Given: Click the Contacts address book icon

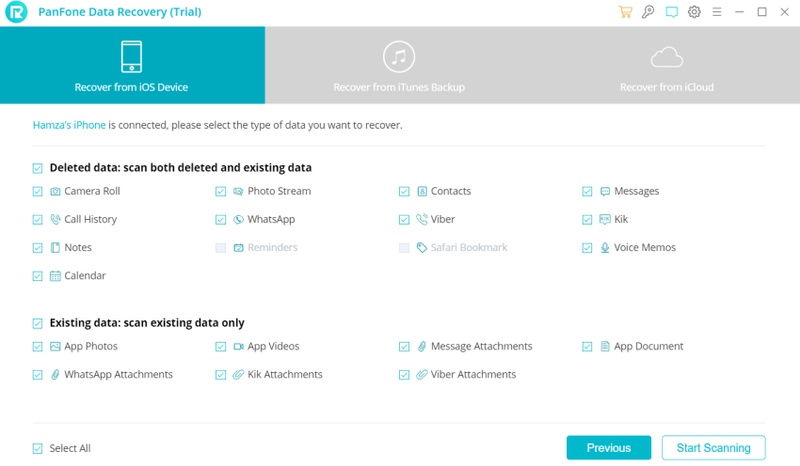Looking at the screenshot, I should tap(422, 191).
